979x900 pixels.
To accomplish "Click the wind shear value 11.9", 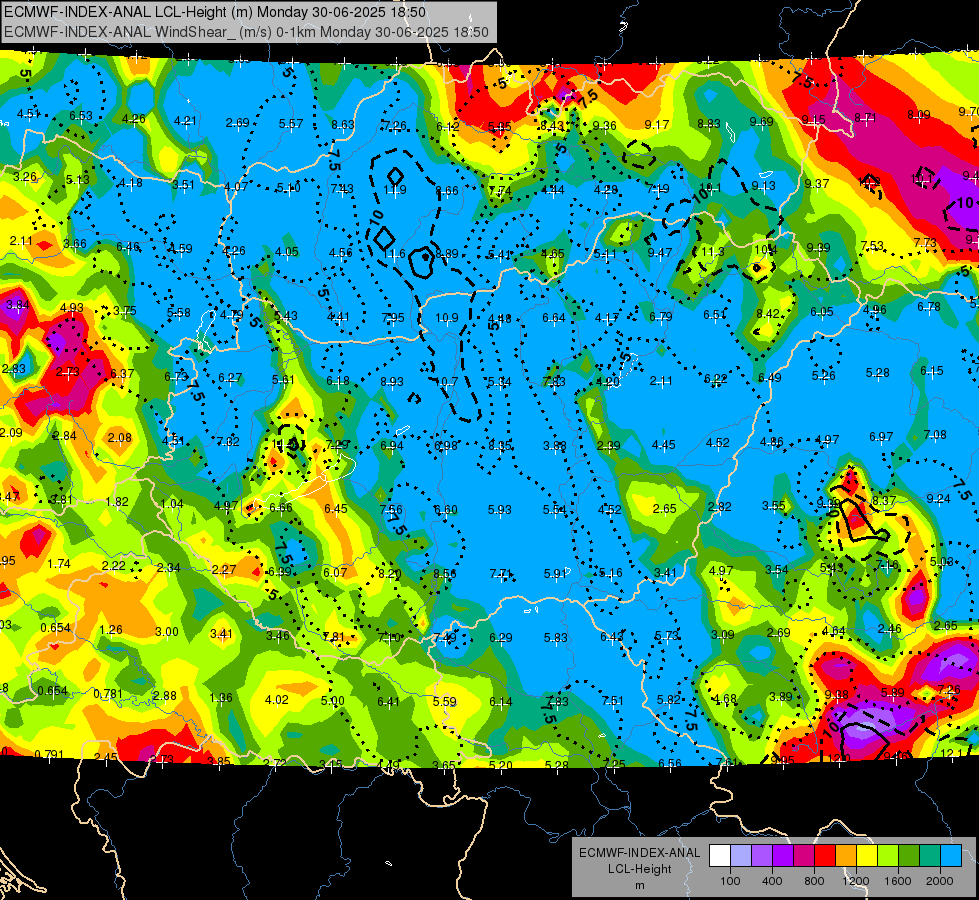I will click(395, 190).
